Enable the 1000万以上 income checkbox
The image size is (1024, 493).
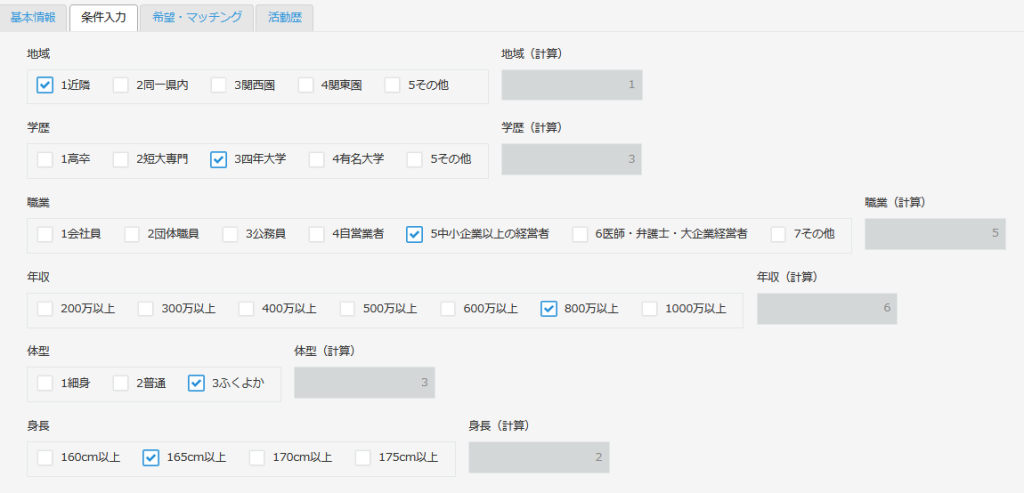click(650, 309)
